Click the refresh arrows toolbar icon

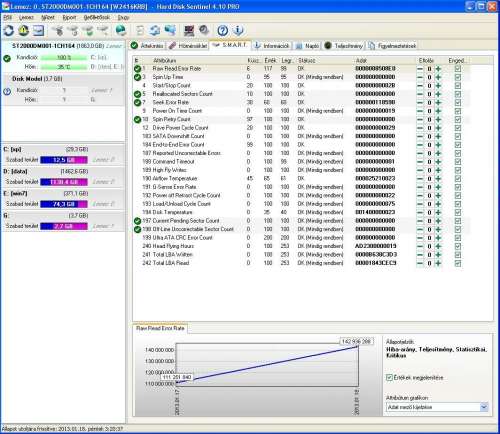tap(9, 31)
